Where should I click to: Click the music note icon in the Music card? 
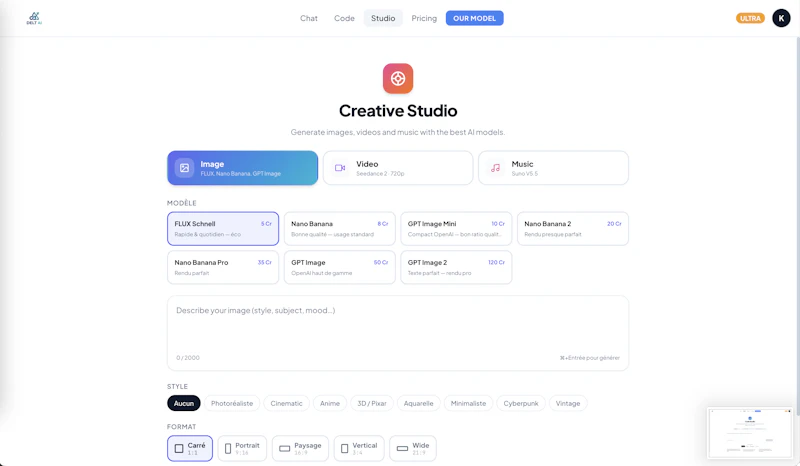495,168
